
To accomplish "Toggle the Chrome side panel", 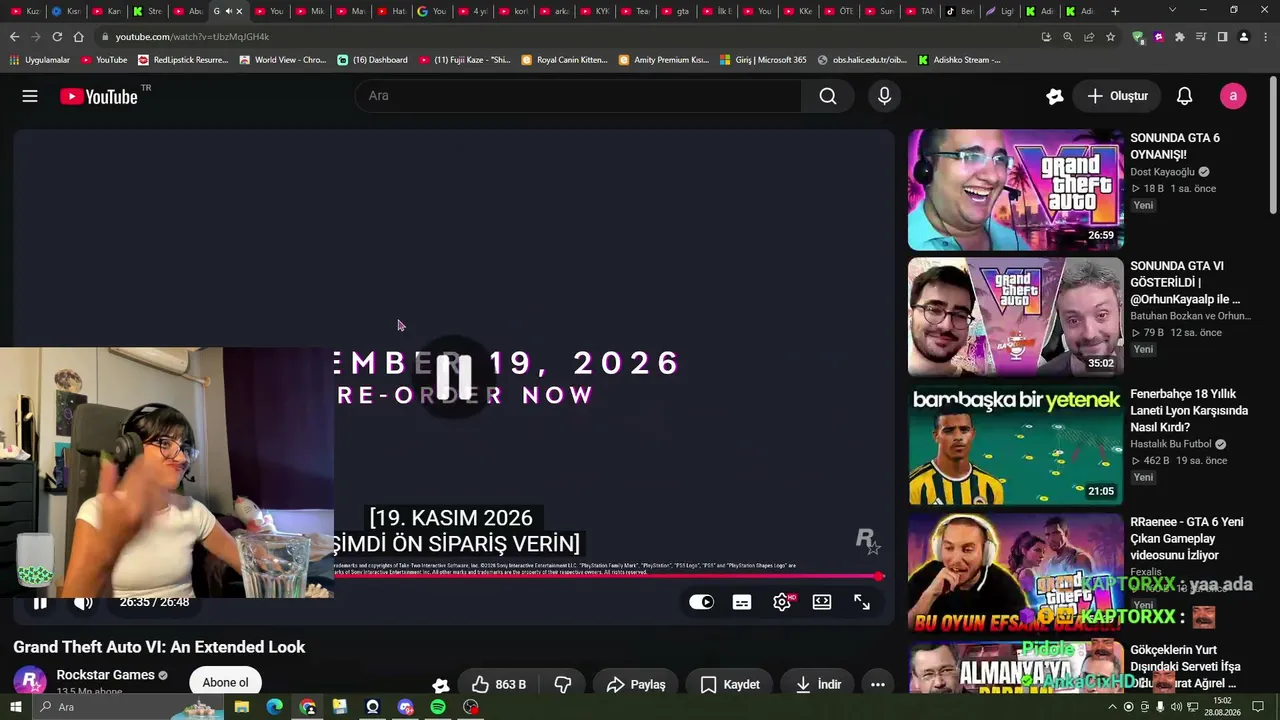I will (x=1222, y=37).
